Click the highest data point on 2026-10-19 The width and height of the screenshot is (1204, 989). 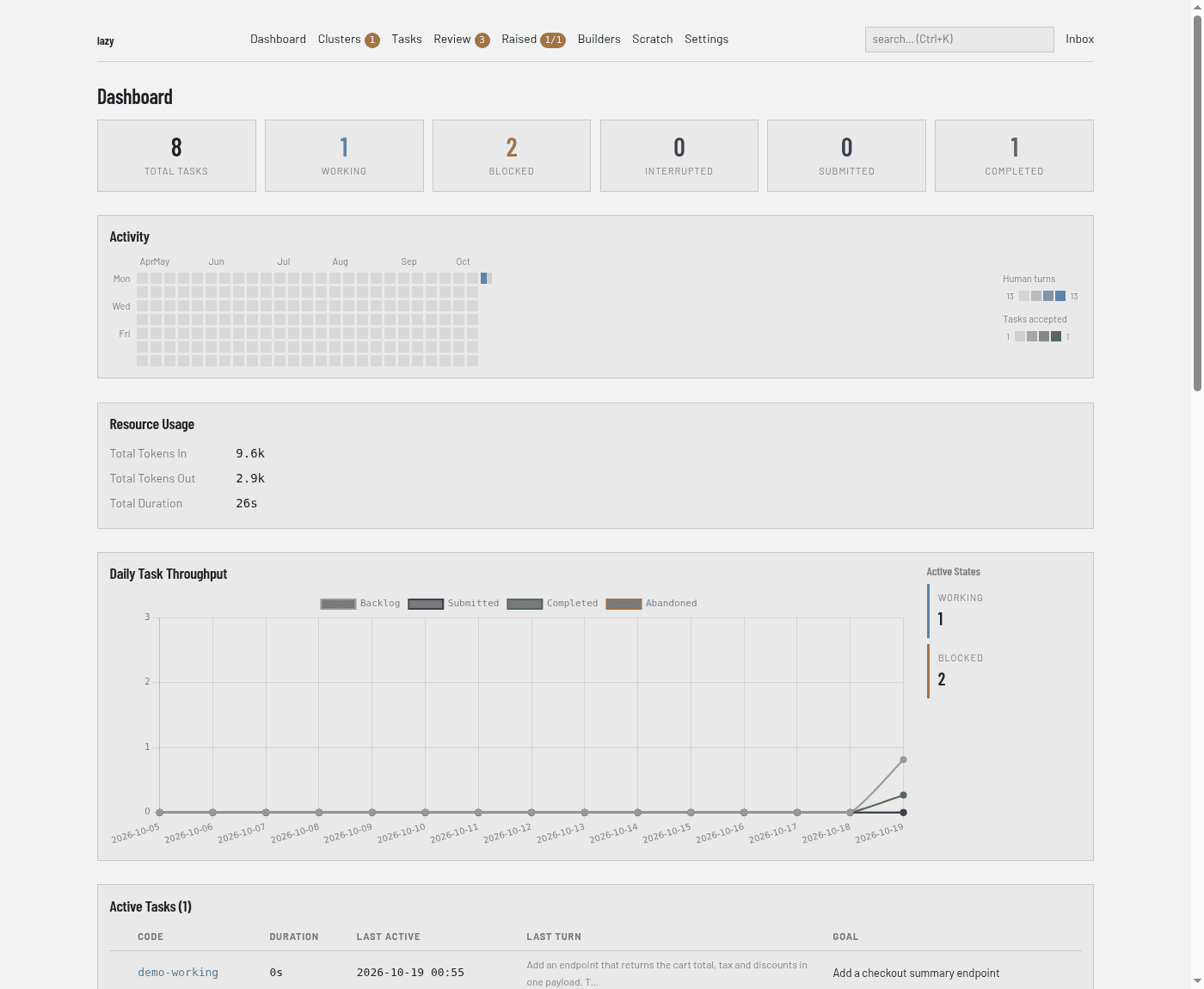pyautogui.click(x=903, y=760)
